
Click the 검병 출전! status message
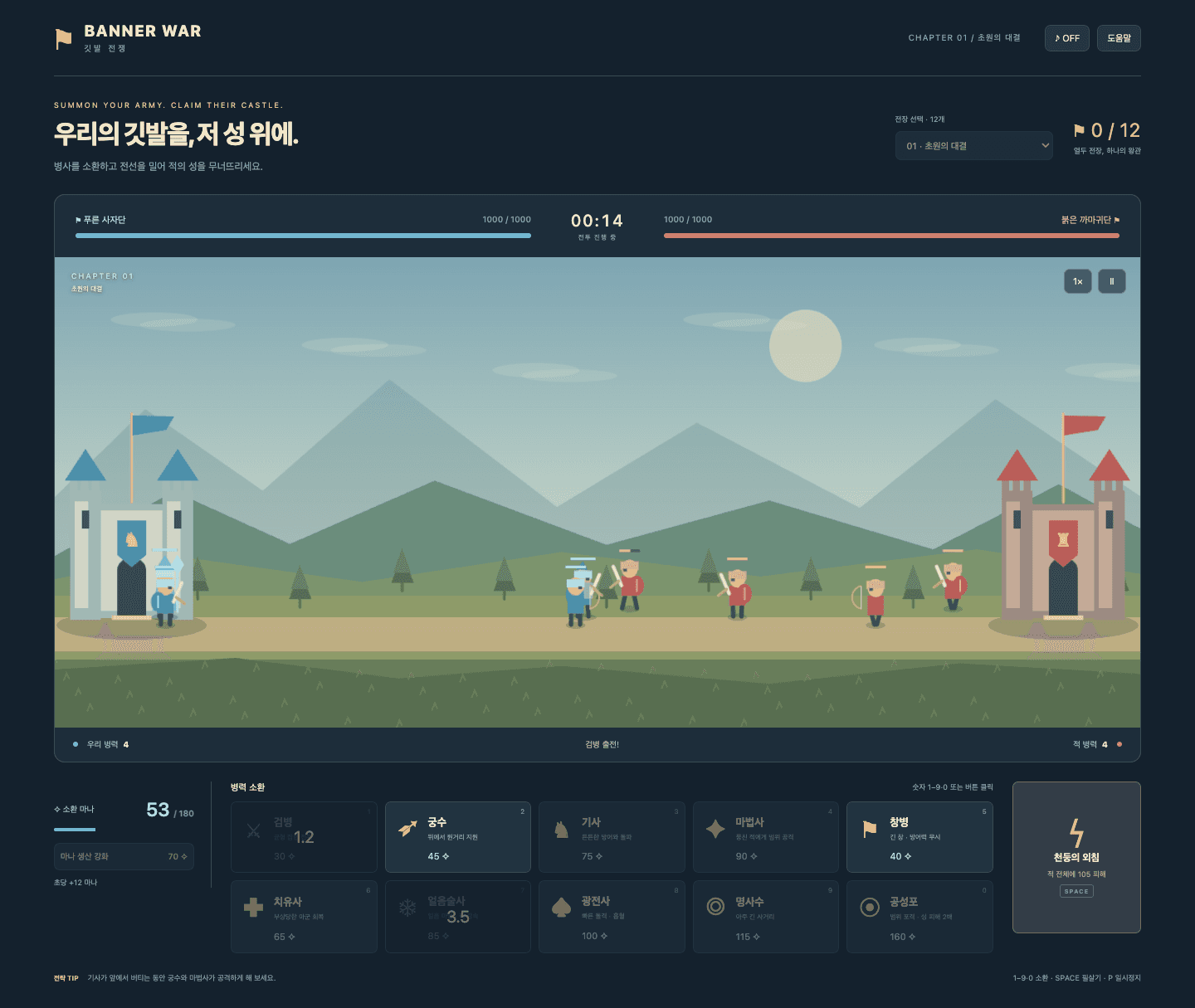pos(602,744)
